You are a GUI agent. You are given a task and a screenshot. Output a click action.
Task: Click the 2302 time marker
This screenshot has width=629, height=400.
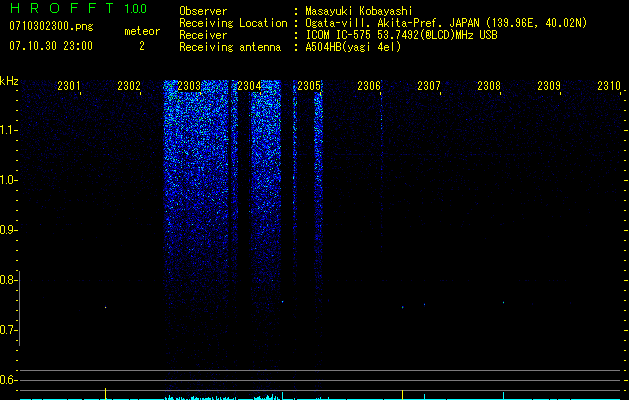pyautogui.click(x=129, y=85)
